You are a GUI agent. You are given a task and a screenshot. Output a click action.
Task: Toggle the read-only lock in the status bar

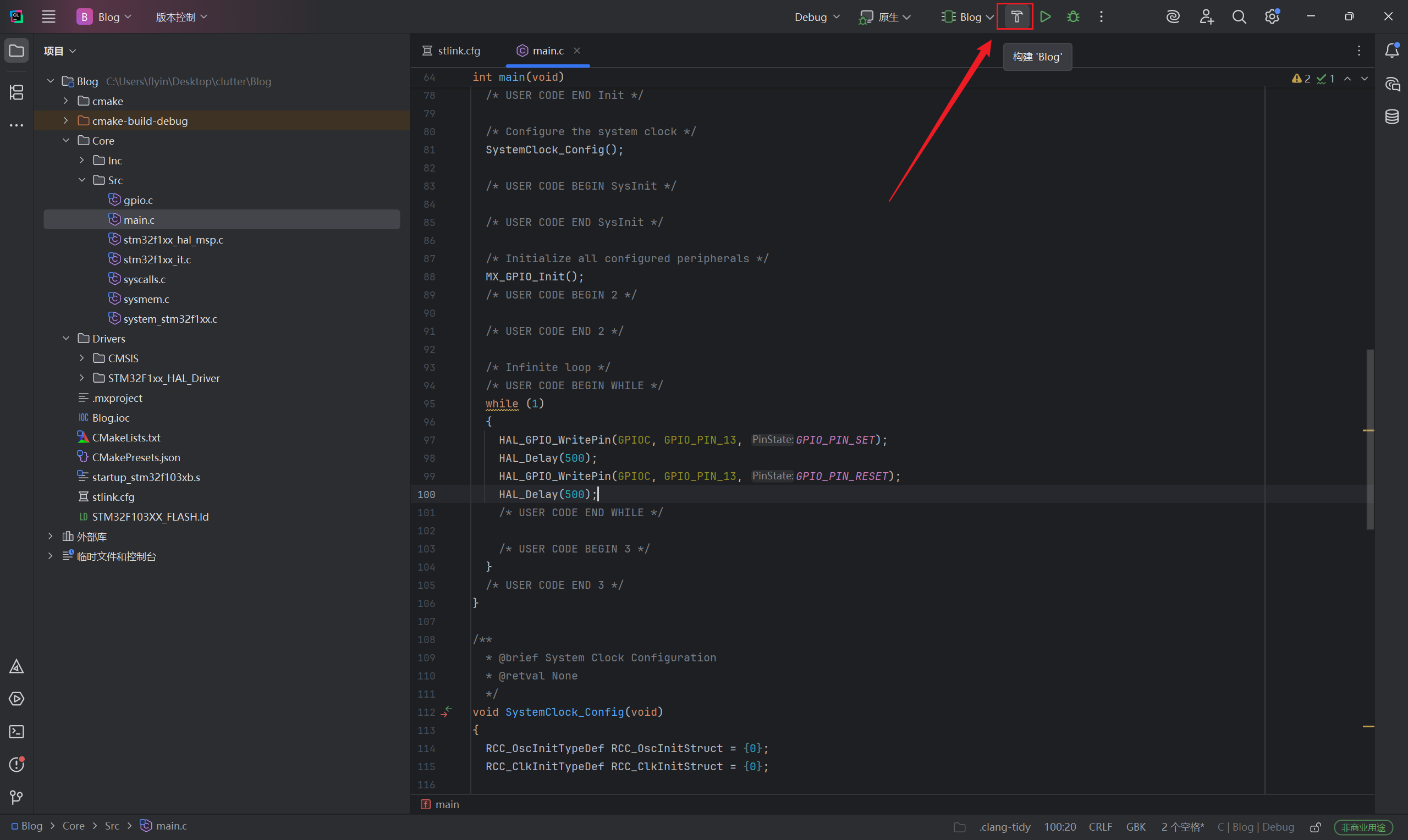pos(1316,827)
